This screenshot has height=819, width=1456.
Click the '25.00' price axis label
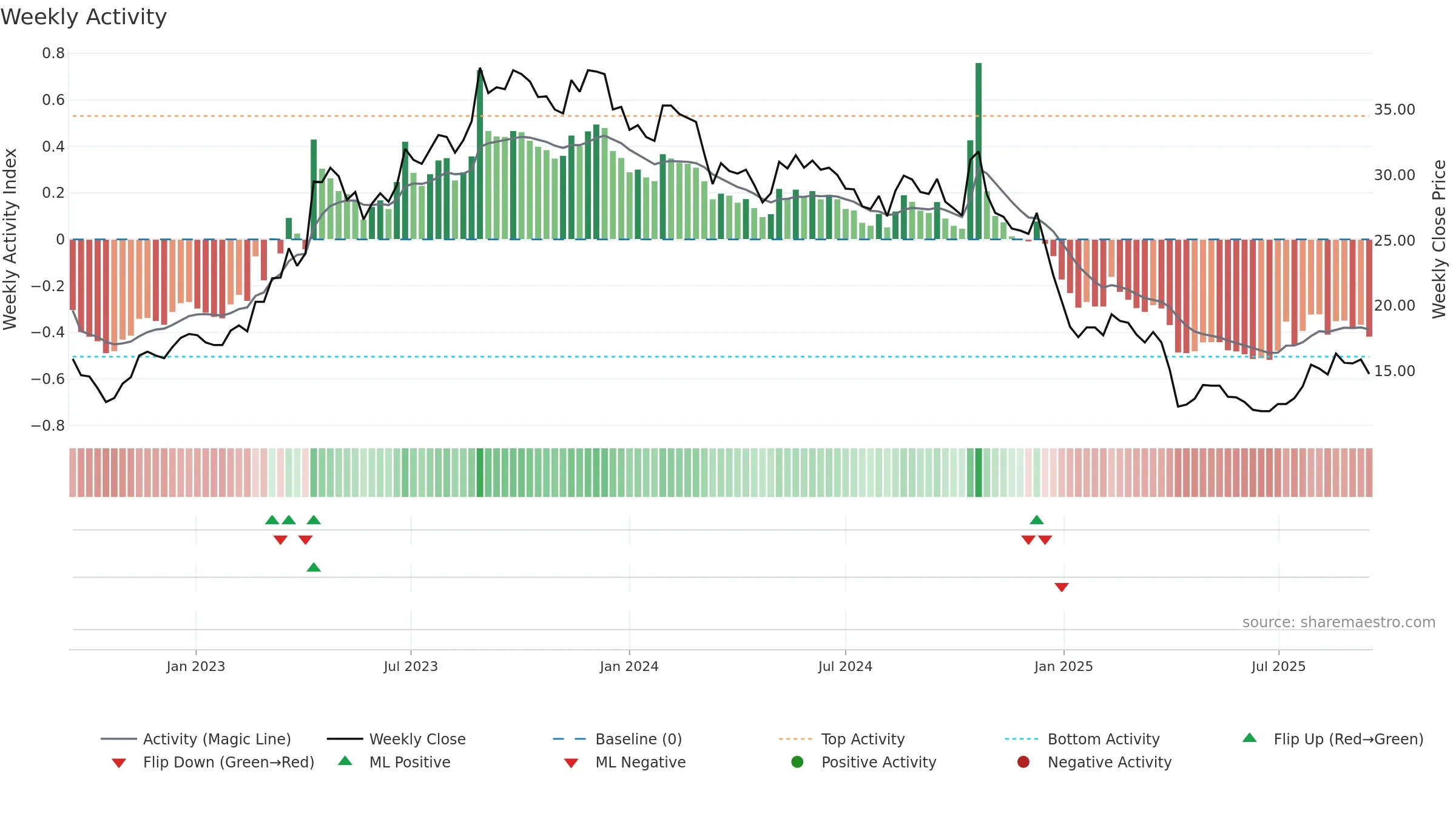(x=1395, y=241)
